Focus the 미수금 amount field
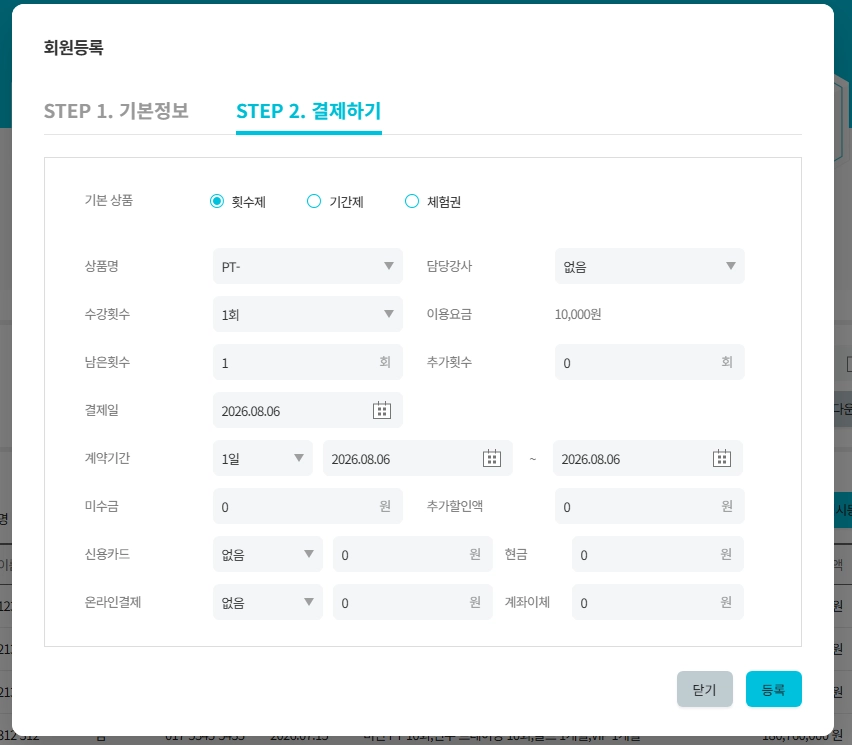 (308, 506)
